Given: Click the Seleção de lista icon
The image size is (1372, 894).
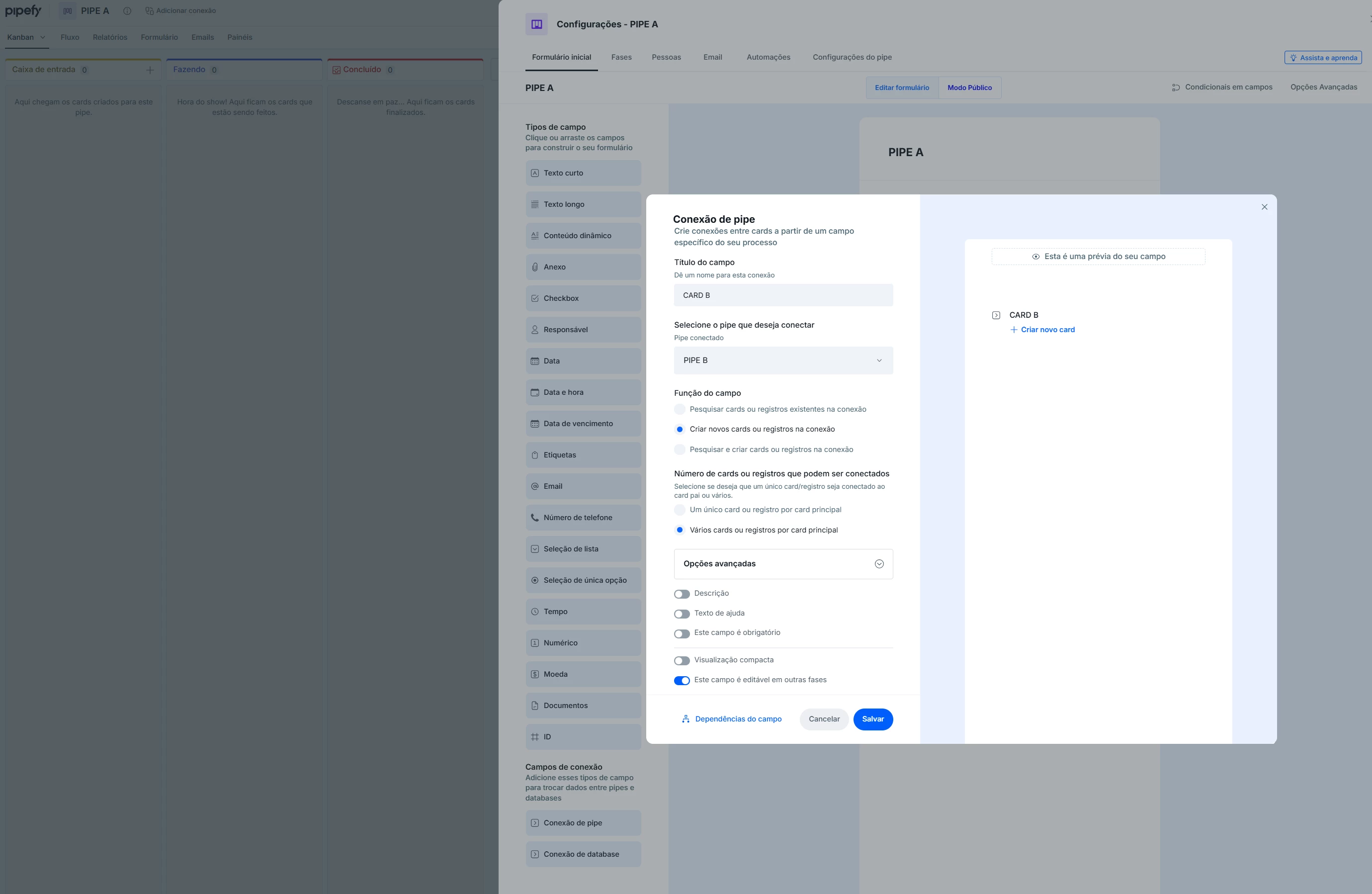Looking at the screenshot, I should point(534,549).
